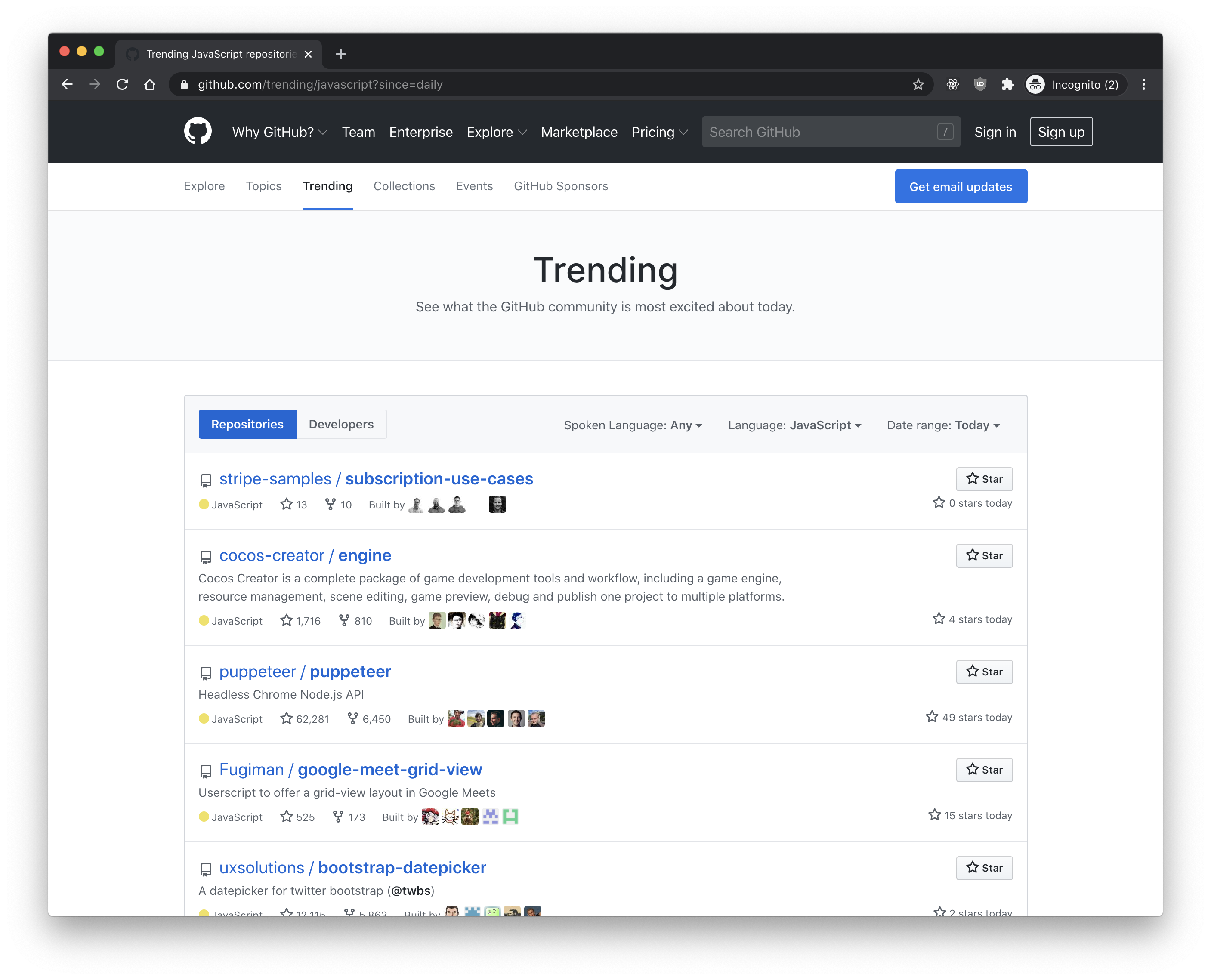The width and height of the screenshot is (1211, 980).
Task: Click star count 525 on google-meet-grid-view
Action: pyautogui.click(x=297, y=817)
